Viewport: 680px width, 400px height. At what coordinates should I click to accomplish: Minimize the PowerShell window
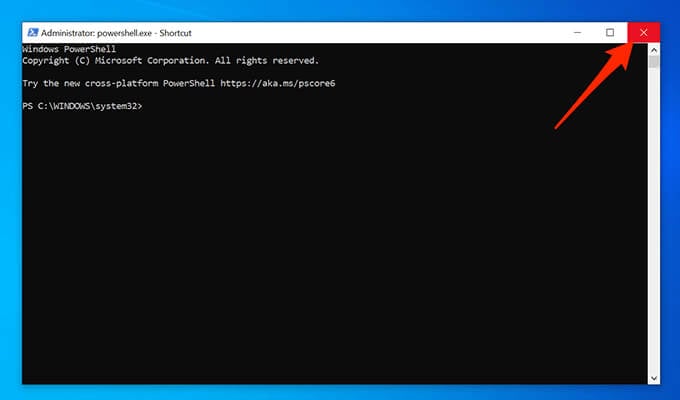577,33
